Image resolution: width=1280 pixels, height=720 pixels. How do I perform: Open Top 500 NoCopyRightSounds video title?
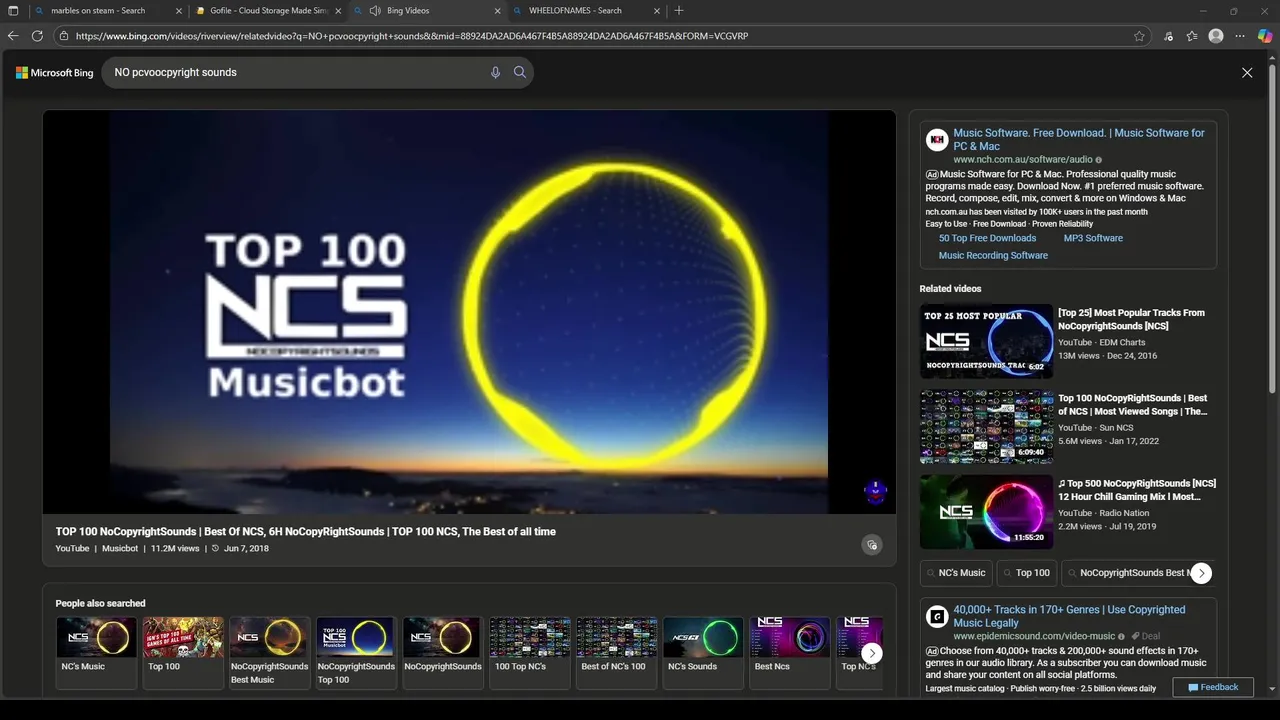pos(1137,490)
